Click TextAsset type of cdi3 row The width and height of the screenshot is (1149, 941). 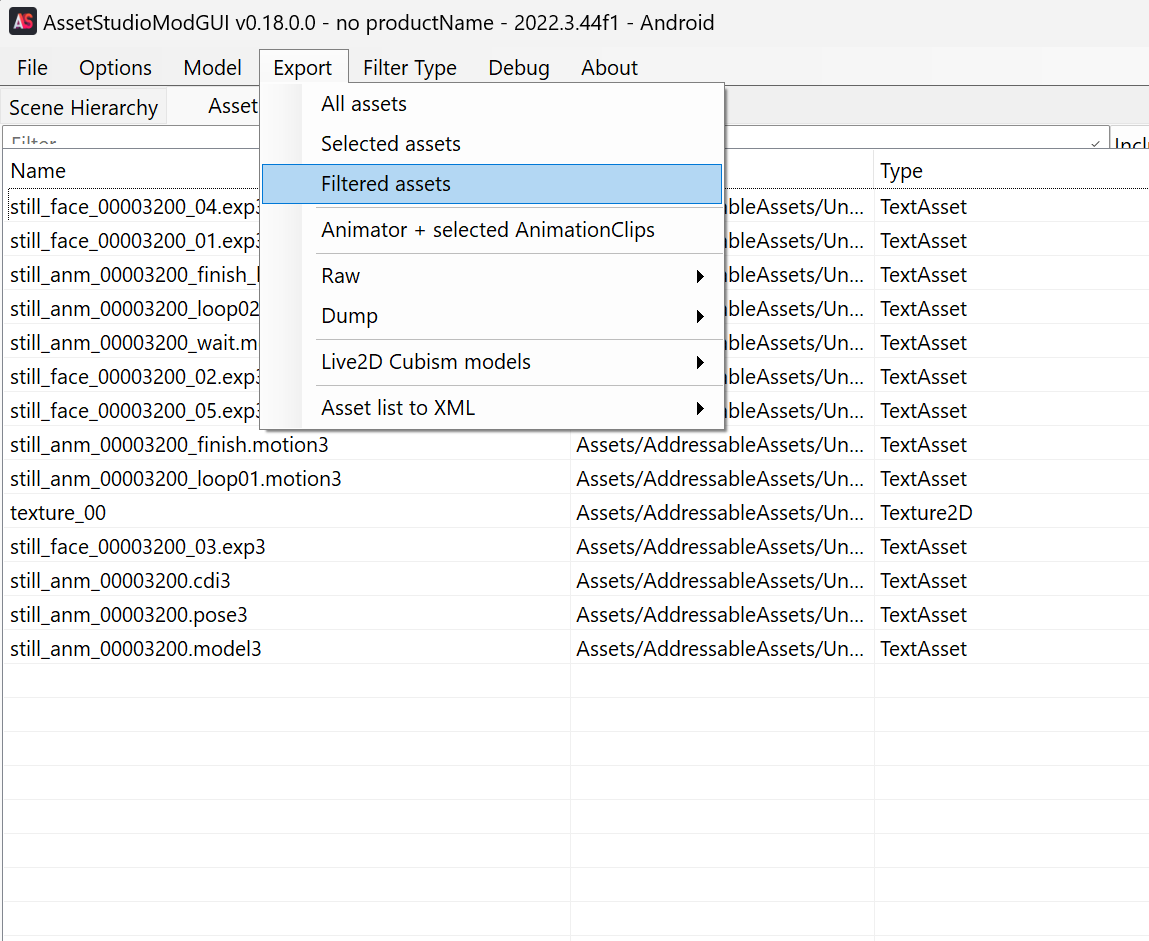click(x=923, y=581)
